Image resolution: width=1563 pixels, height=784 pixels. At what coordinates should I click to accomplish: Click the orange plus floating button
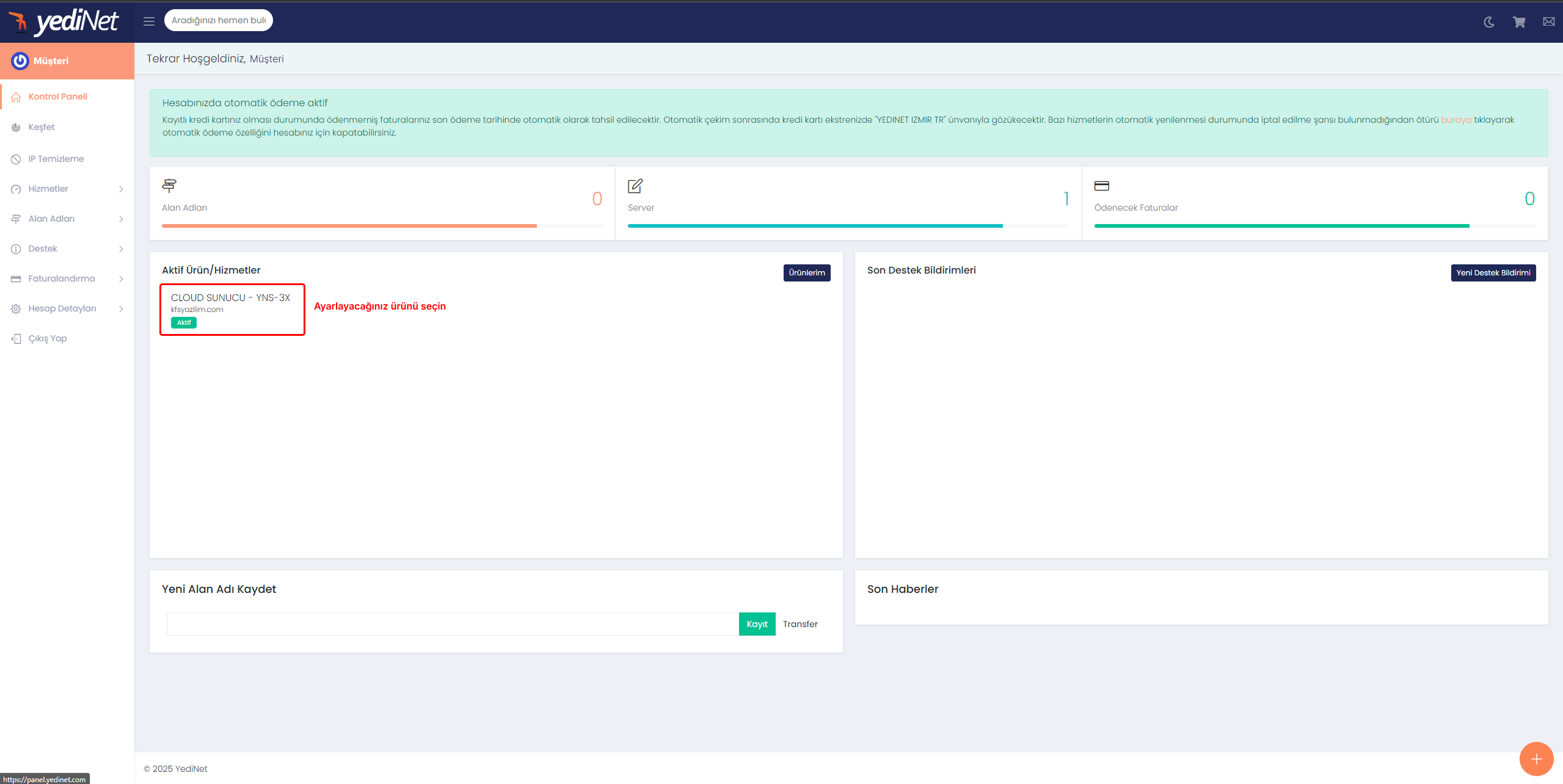[x=1536, y=759]
